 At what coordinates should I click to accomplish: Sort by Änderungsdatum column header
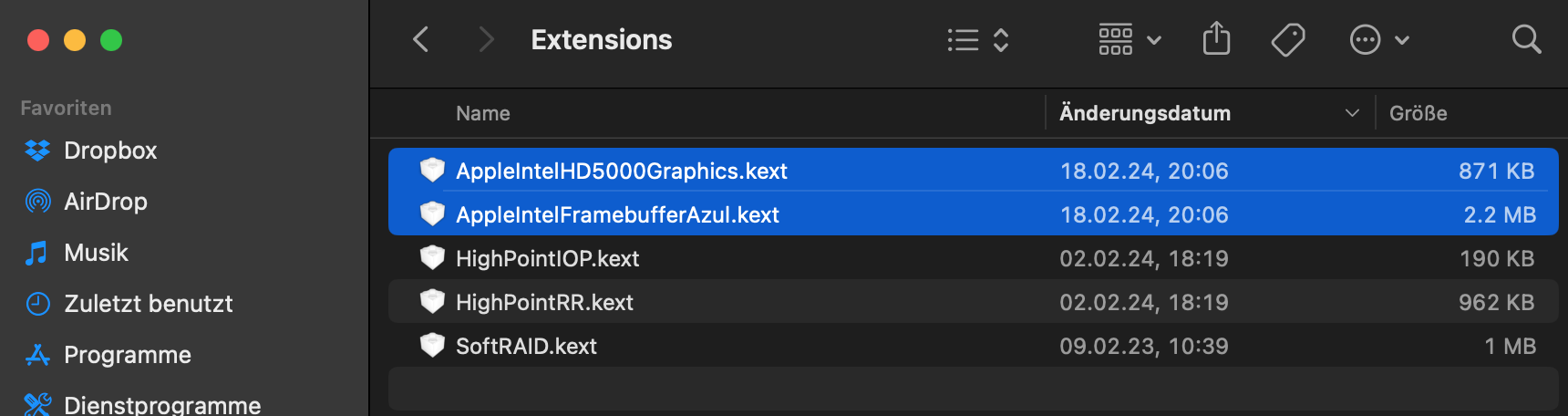pos(1145,113)
